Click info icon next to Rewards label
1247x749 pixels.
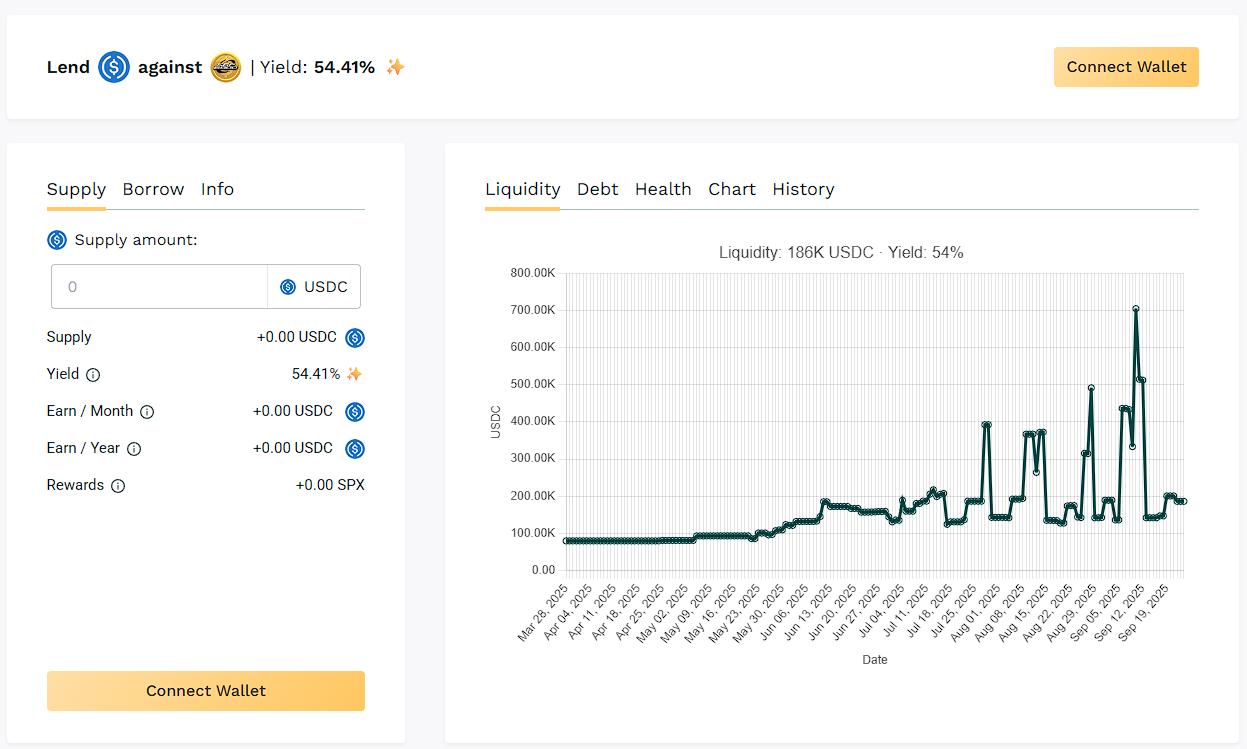(118, 486)
